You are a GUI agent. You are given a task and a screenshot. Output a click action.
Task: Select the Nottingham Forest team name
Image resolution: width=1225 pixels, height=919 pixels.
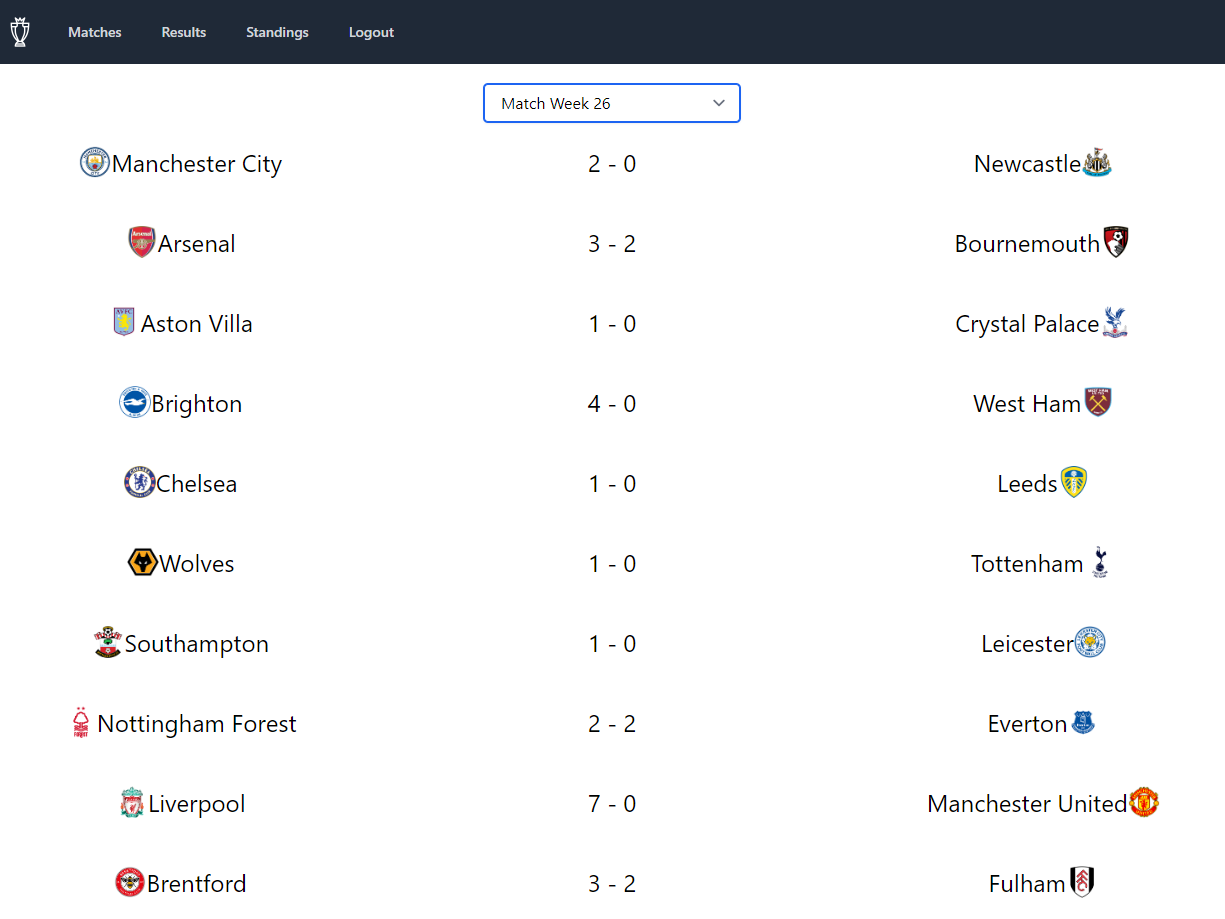pyautogui.click(x=197, y=724)
